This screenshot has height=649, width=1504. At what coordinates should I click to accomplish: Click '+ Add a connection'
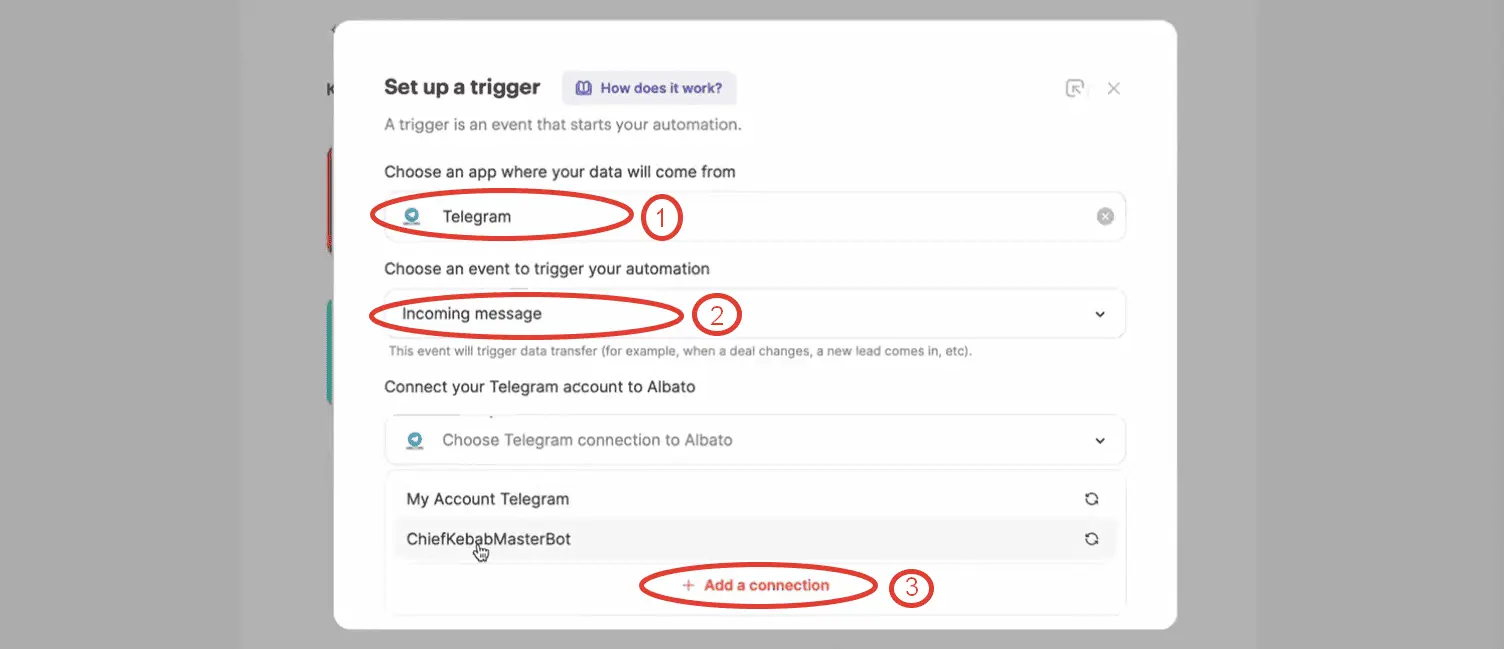pos(756,585)
